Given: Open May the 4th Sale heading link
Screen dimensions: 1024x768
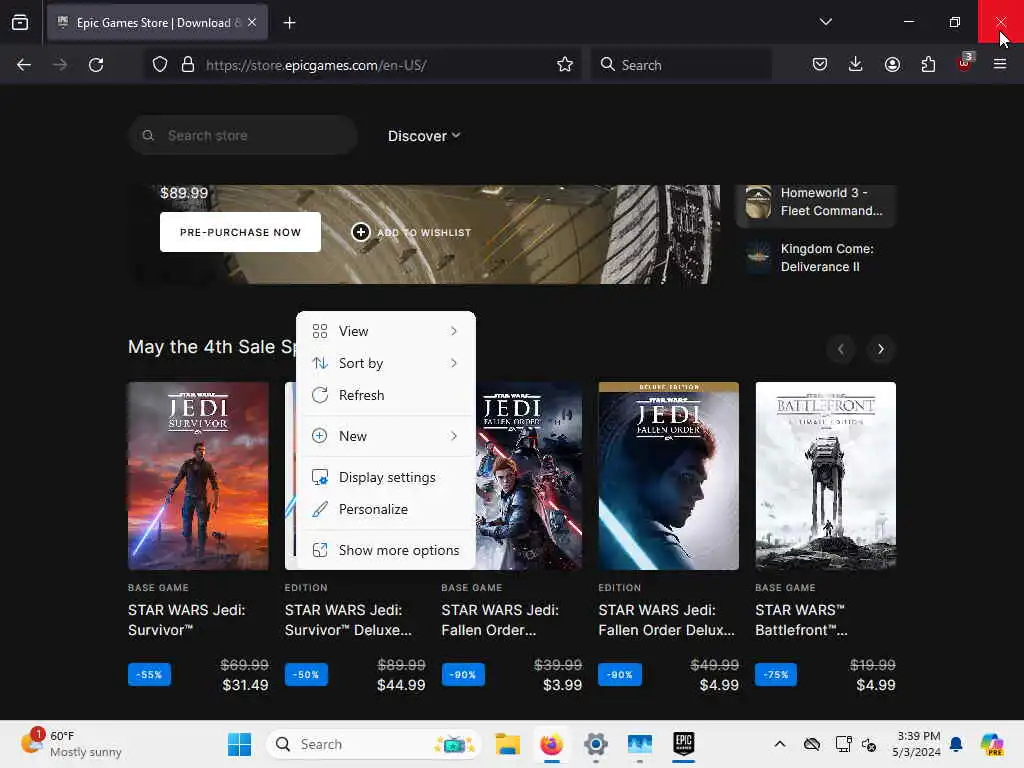Looking at the screenshot, I should pyautogui.click(x=212, y=347).
